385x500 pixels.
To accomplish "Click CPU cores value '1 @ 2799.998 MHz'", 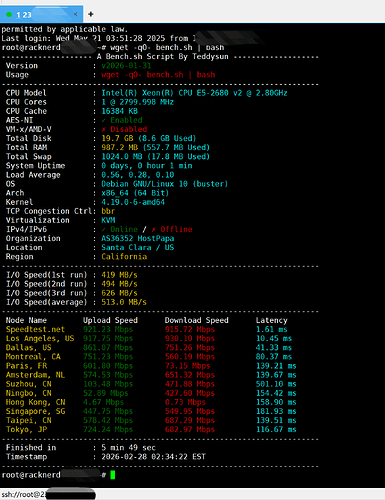I will point(138,102).
